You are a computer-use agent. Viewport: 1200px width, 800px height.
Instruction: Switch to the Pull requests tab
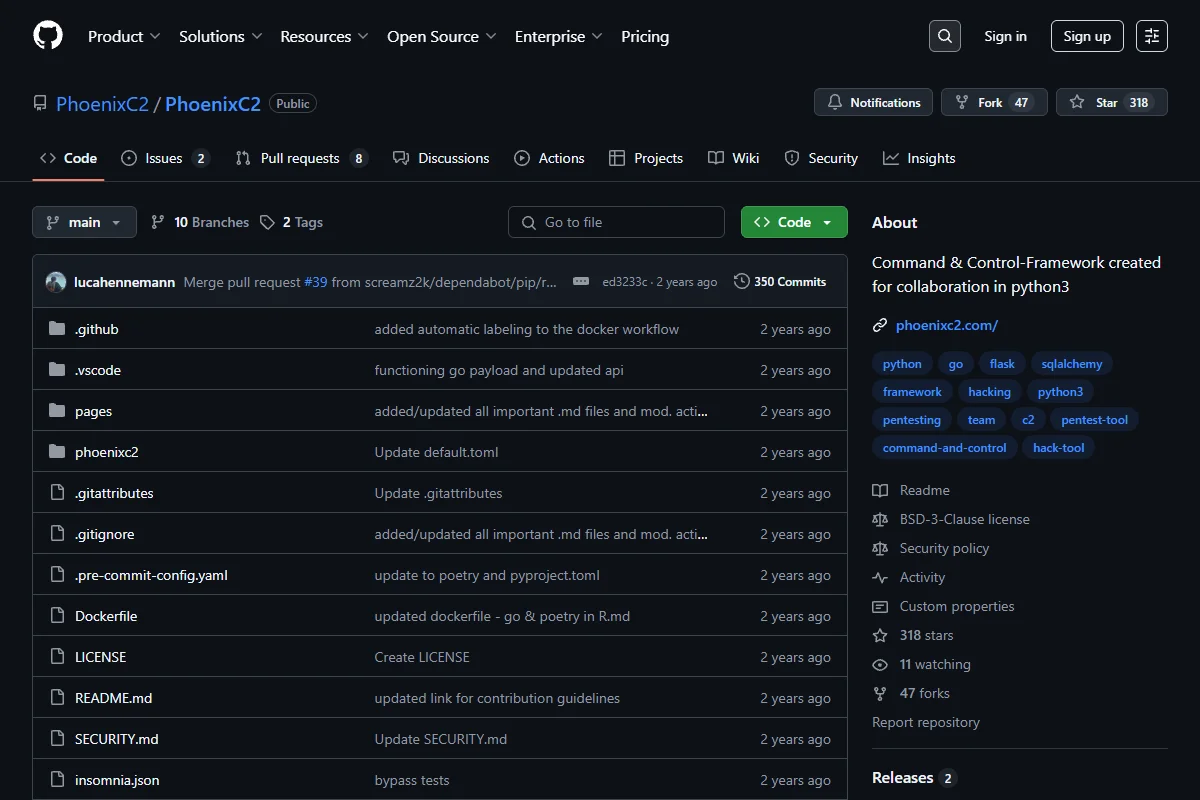(301, 158)
